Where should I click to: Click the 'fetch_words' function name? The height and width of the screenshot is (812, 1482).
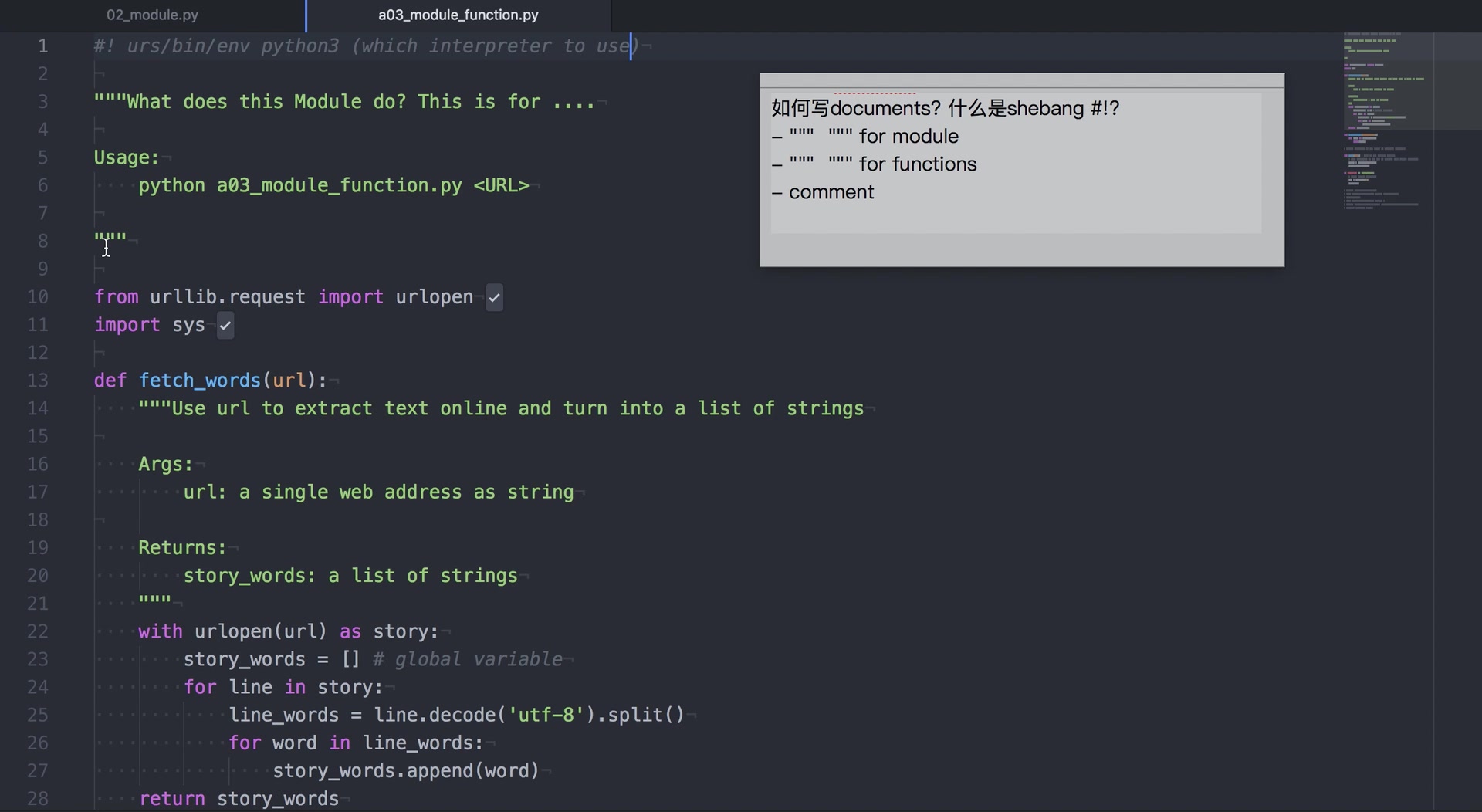click(x=200, y=381)
